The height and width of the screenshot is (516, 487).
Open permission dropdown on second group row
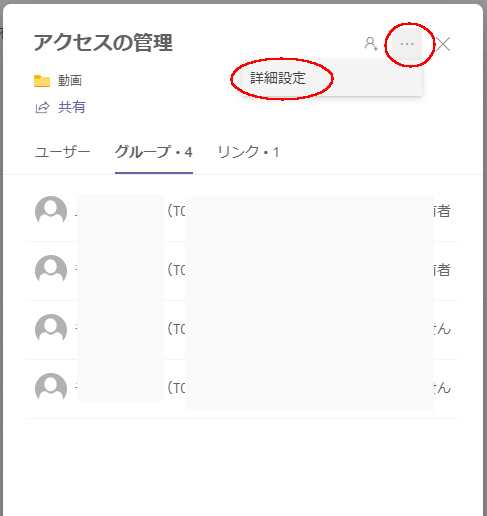coord(442,270)
